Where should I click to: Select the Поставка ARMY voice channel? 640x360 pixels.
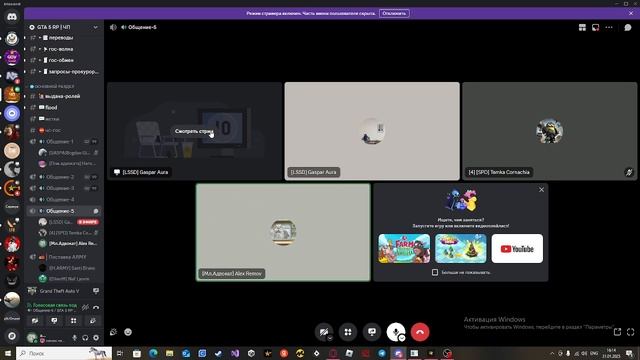(x=63, y=257)
